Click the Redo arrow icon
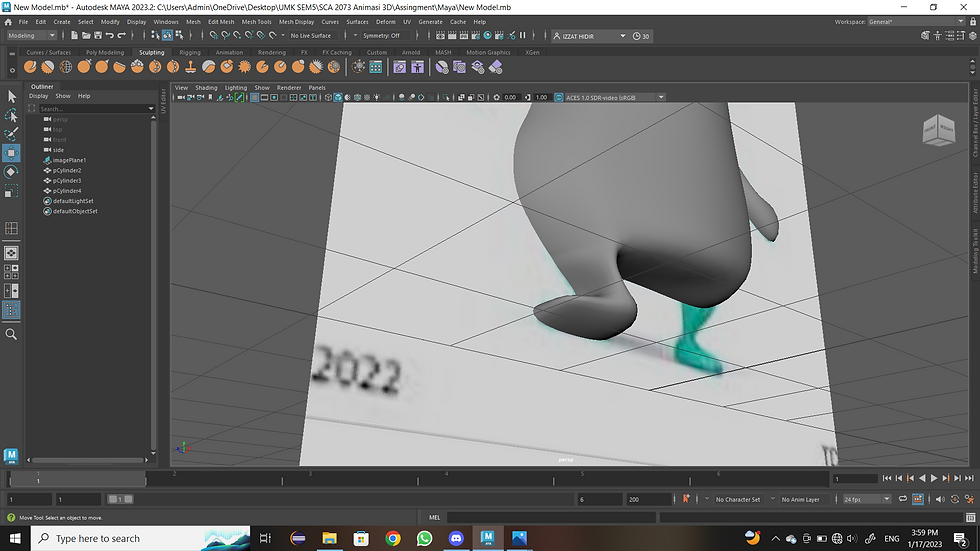Viewport: 980px width, 551px height. (122, 36)
